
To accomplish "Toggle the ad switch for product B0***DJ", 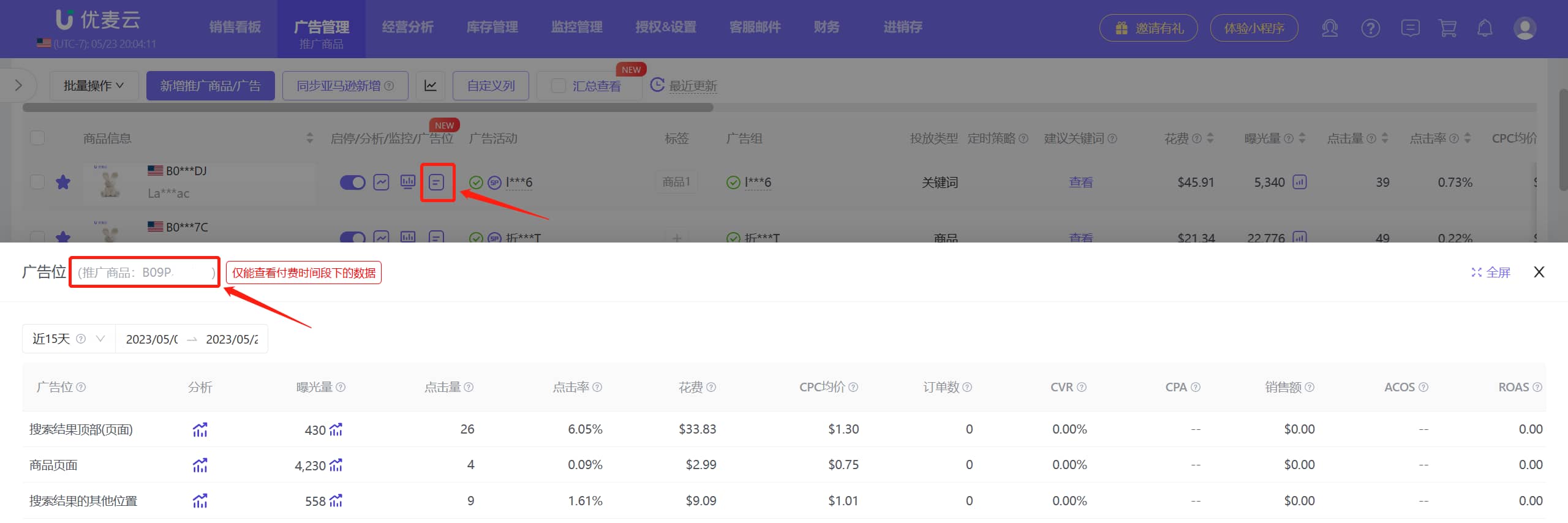I will (x=352, y=182).
